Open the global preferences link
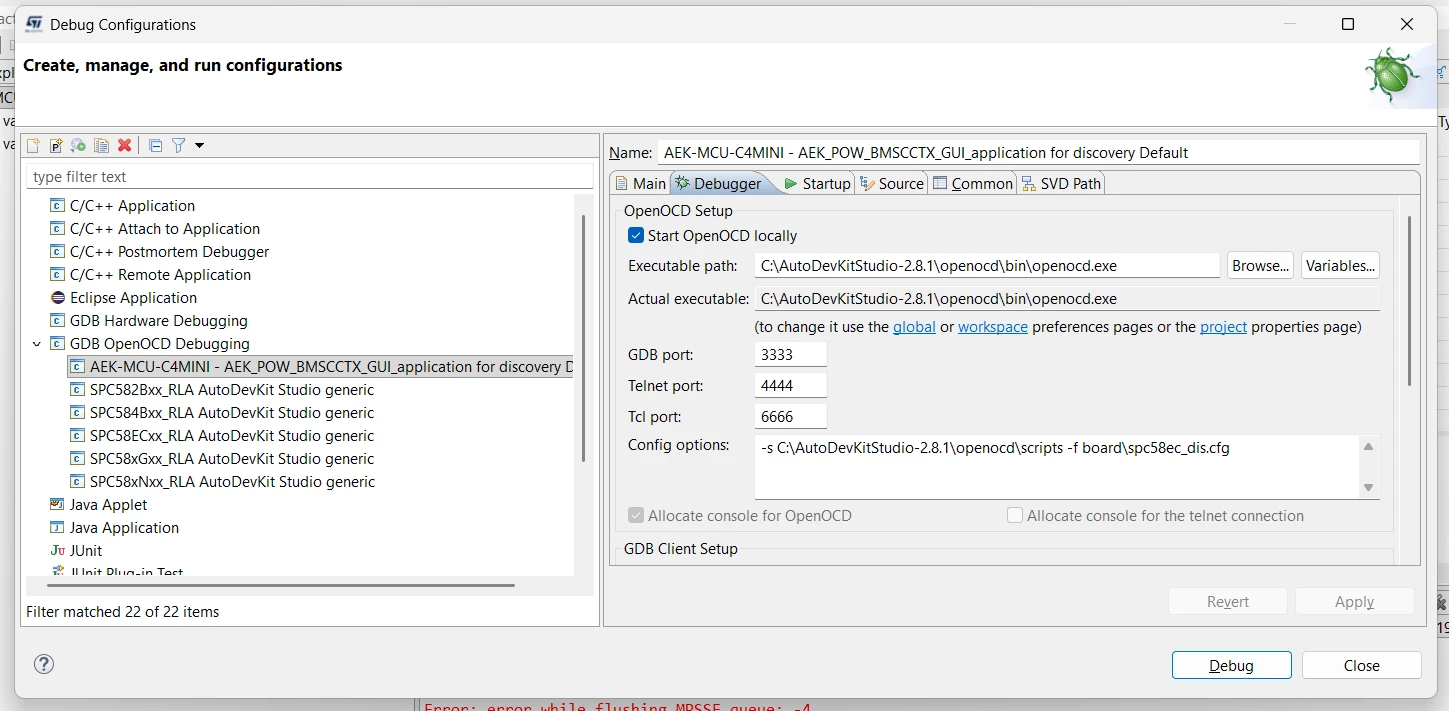The image size is (1449, 711). coord(914,327)
